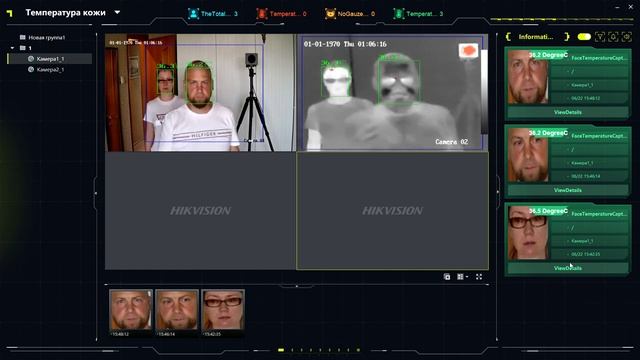
Task: Toggle the Information panel yellow switch
Action: point(584,37)
